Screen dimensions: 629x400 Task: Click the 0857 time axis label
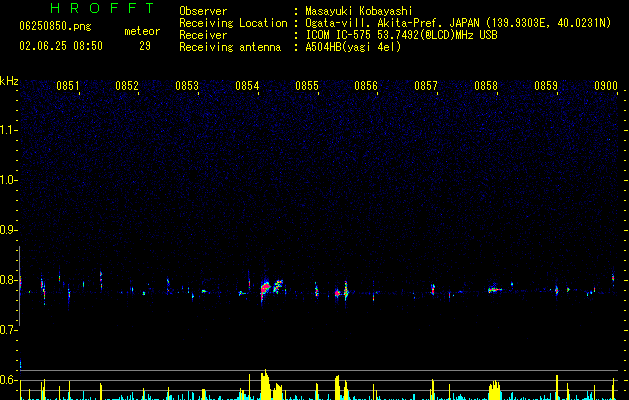pyautogui.click(x=426, y=86)
